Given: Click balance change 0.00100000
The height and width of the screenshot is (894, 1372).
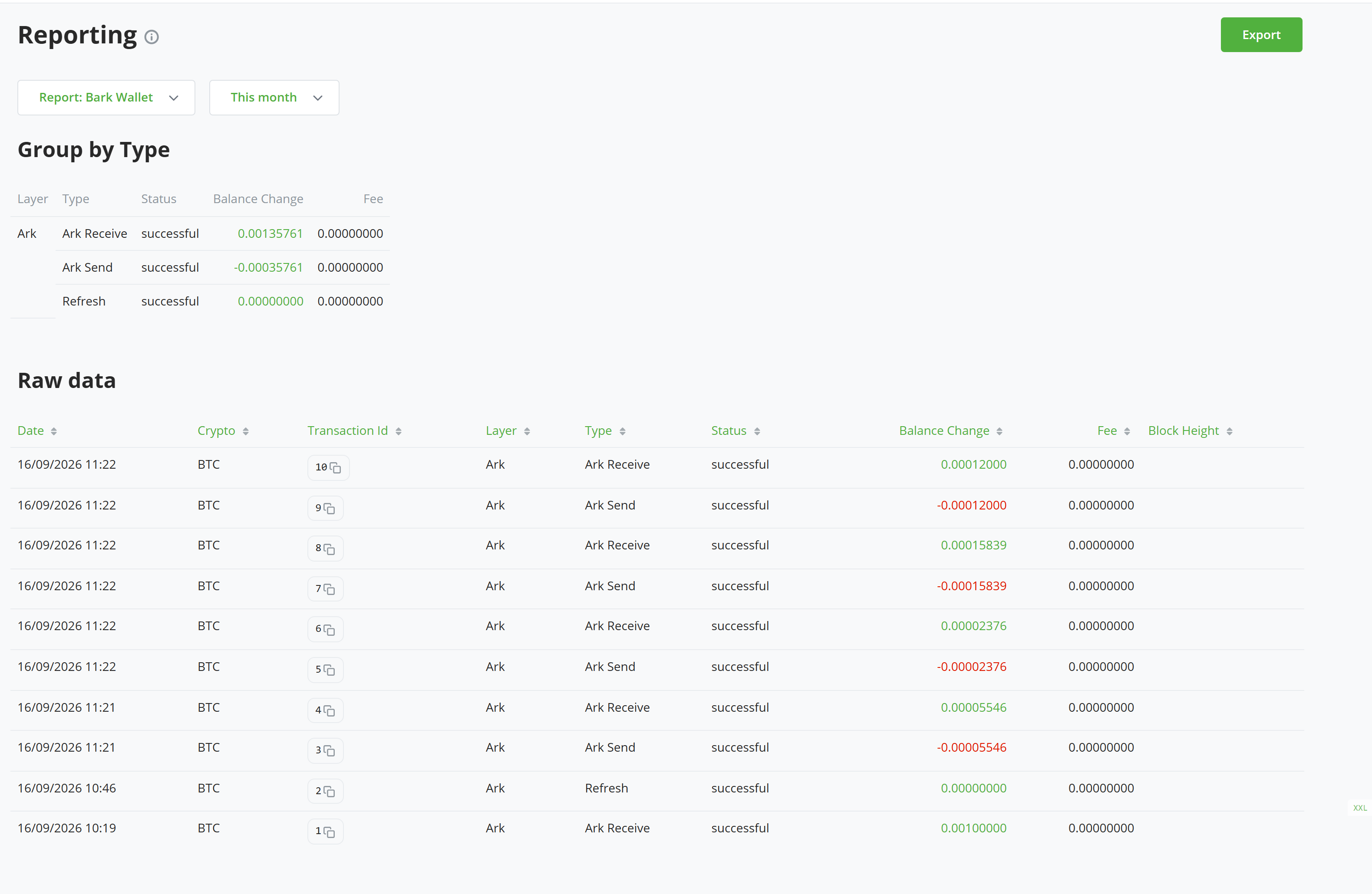Looking at the screenshot, I should click(974, 828).
